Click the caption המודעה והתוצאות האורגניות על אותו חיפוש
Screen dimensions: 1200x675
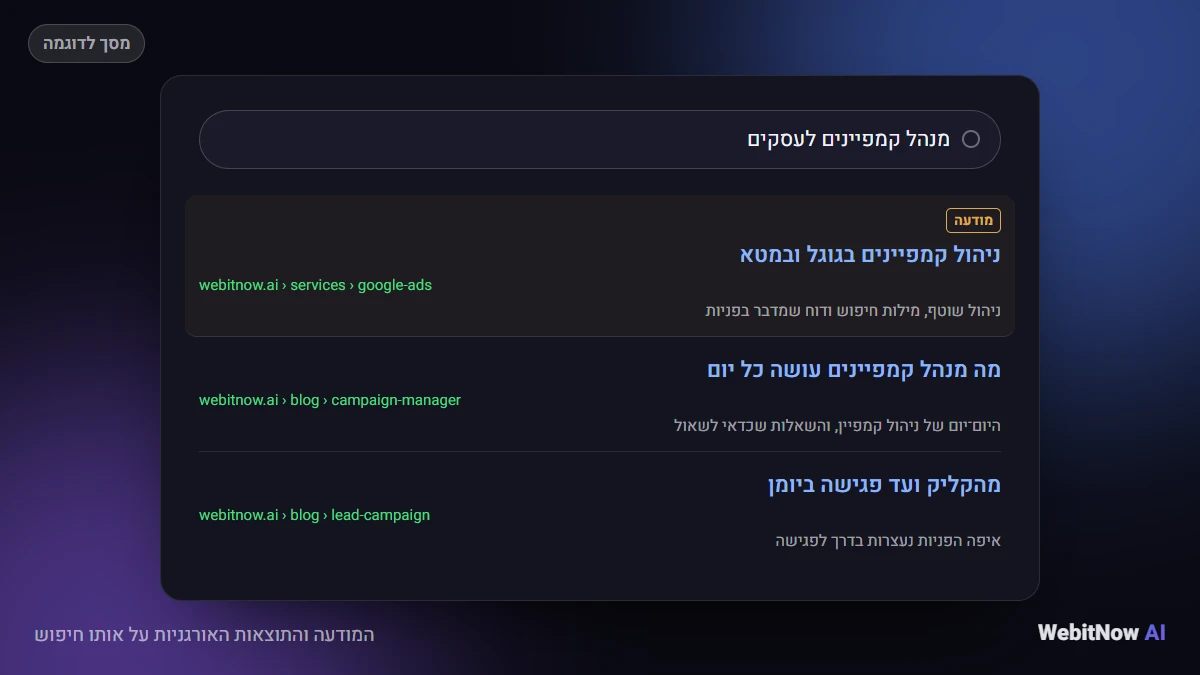pos(204,635)
